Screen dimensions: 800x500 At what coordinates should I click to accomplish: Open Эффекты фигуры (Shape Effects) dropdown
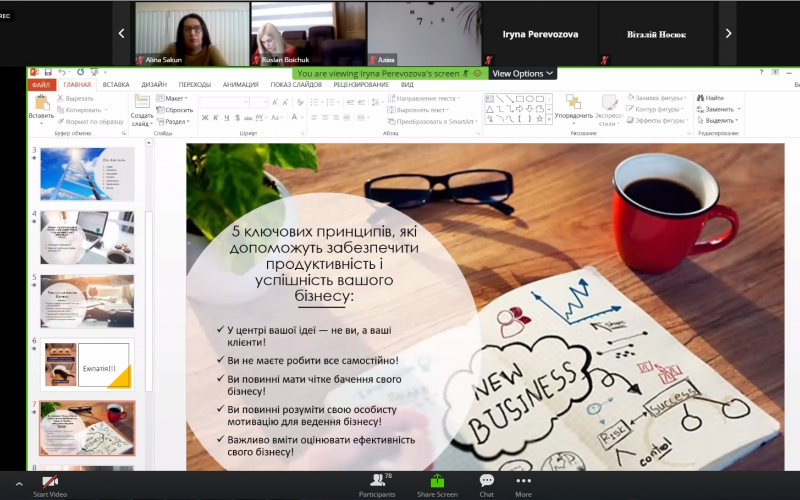pyautogui.click(x=657, y=120)
